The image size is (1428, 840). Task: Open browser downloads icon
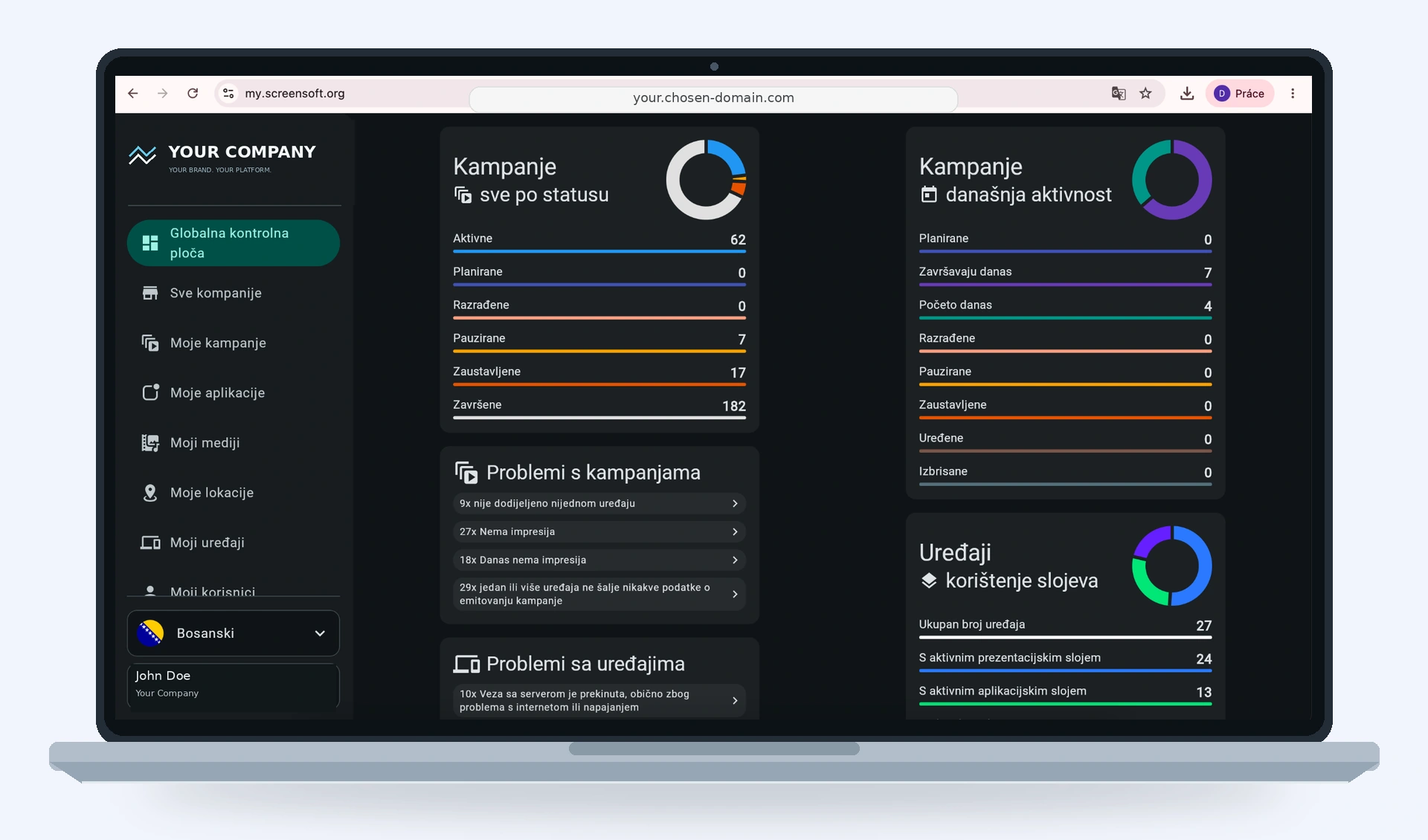(x=1187, y=94)
